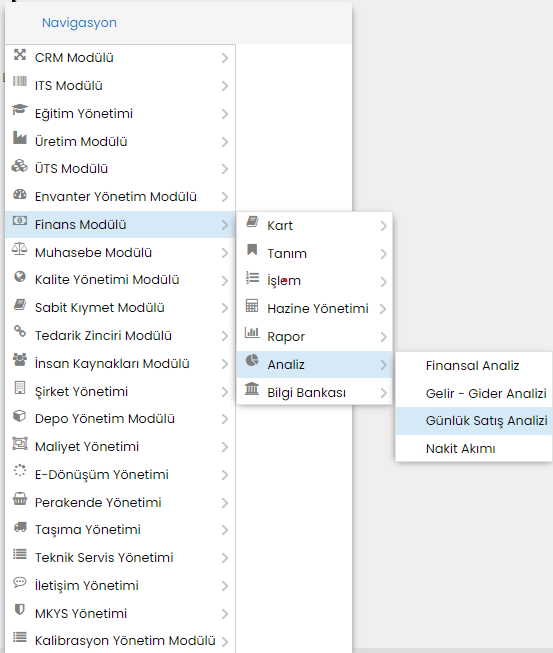Open Finansal Analiz from the submenu
The width and height of the screenshot is (553, 653).
474,366
